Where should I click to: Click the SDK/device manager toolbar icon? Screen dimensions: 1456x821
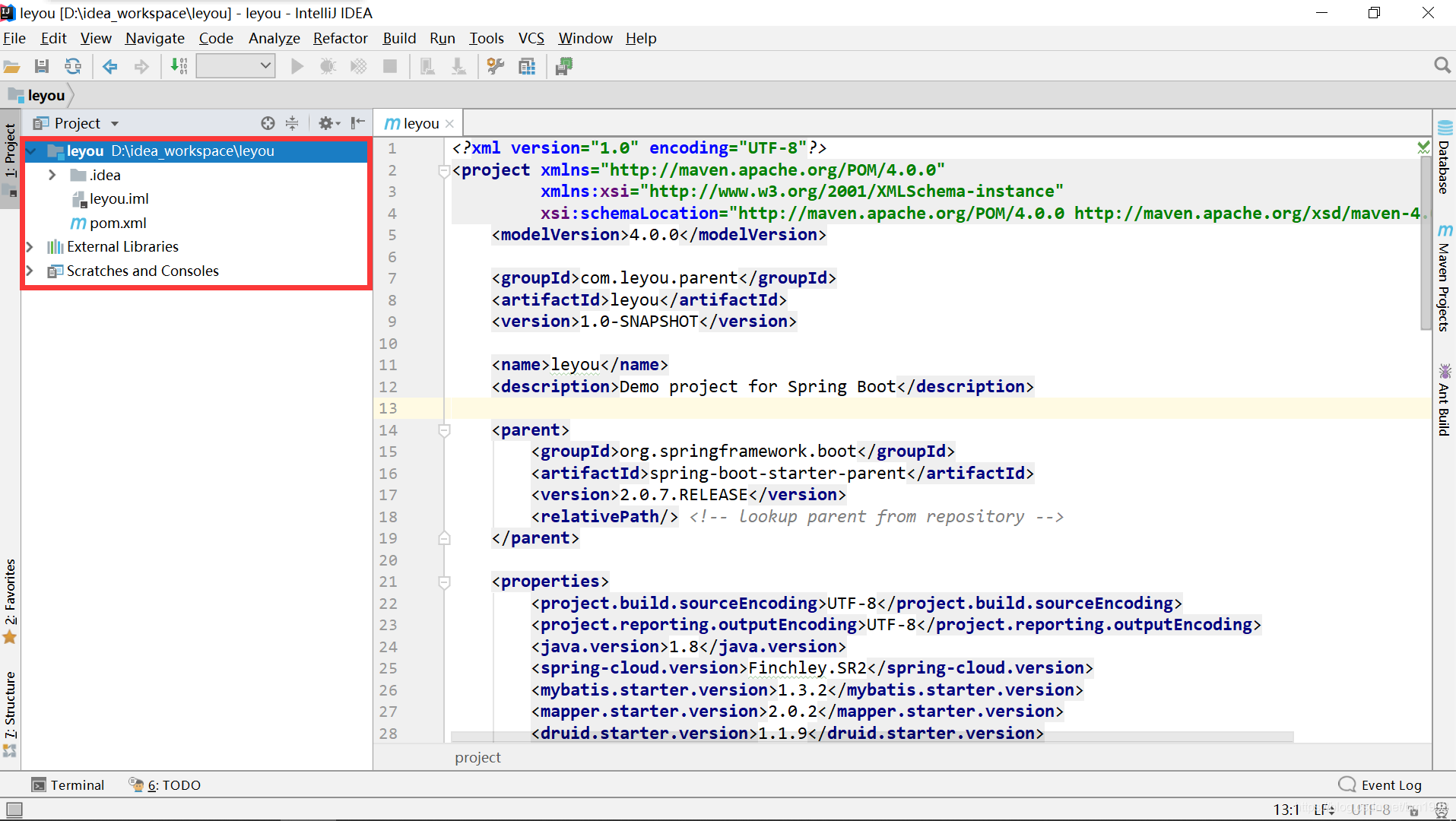click(x=564, y=67)
